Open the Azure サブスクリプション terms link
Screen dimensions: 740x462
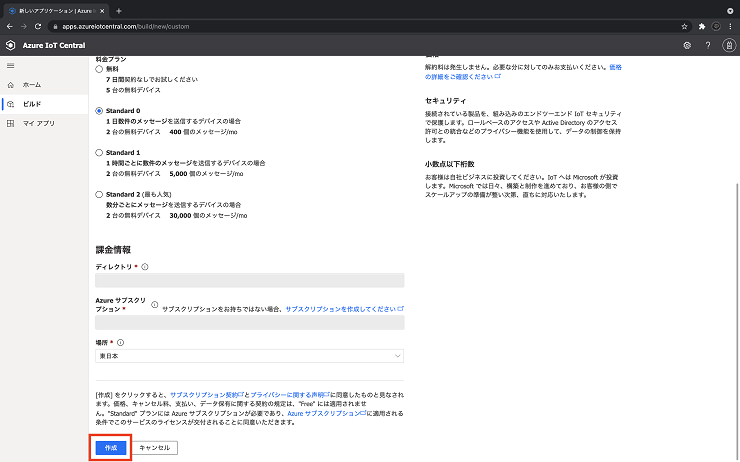click(x=327, y=413)
